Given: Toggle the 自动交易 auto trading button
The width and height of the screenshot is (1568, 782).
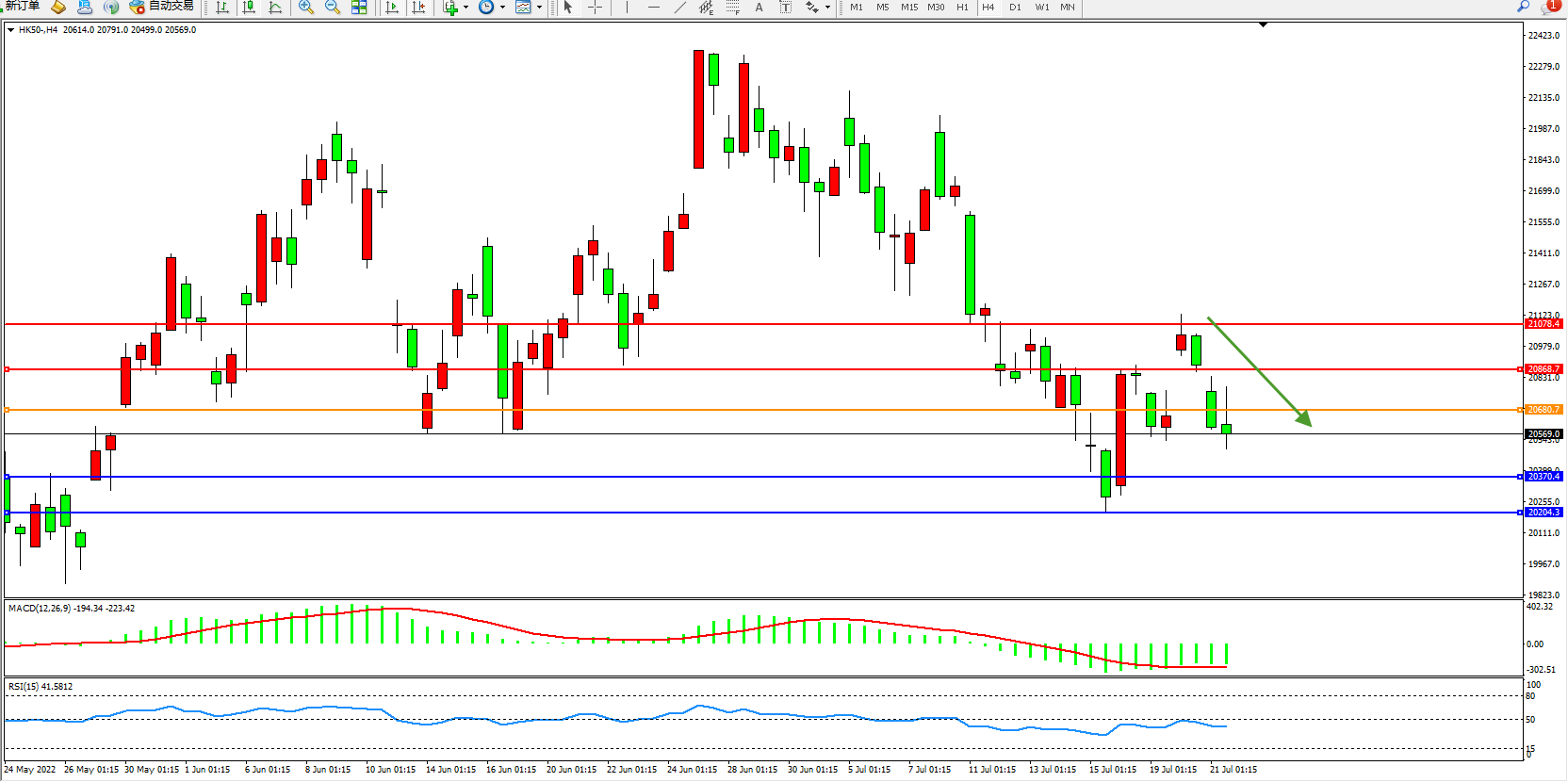Looking at the screenshot, I should [162, 7].
